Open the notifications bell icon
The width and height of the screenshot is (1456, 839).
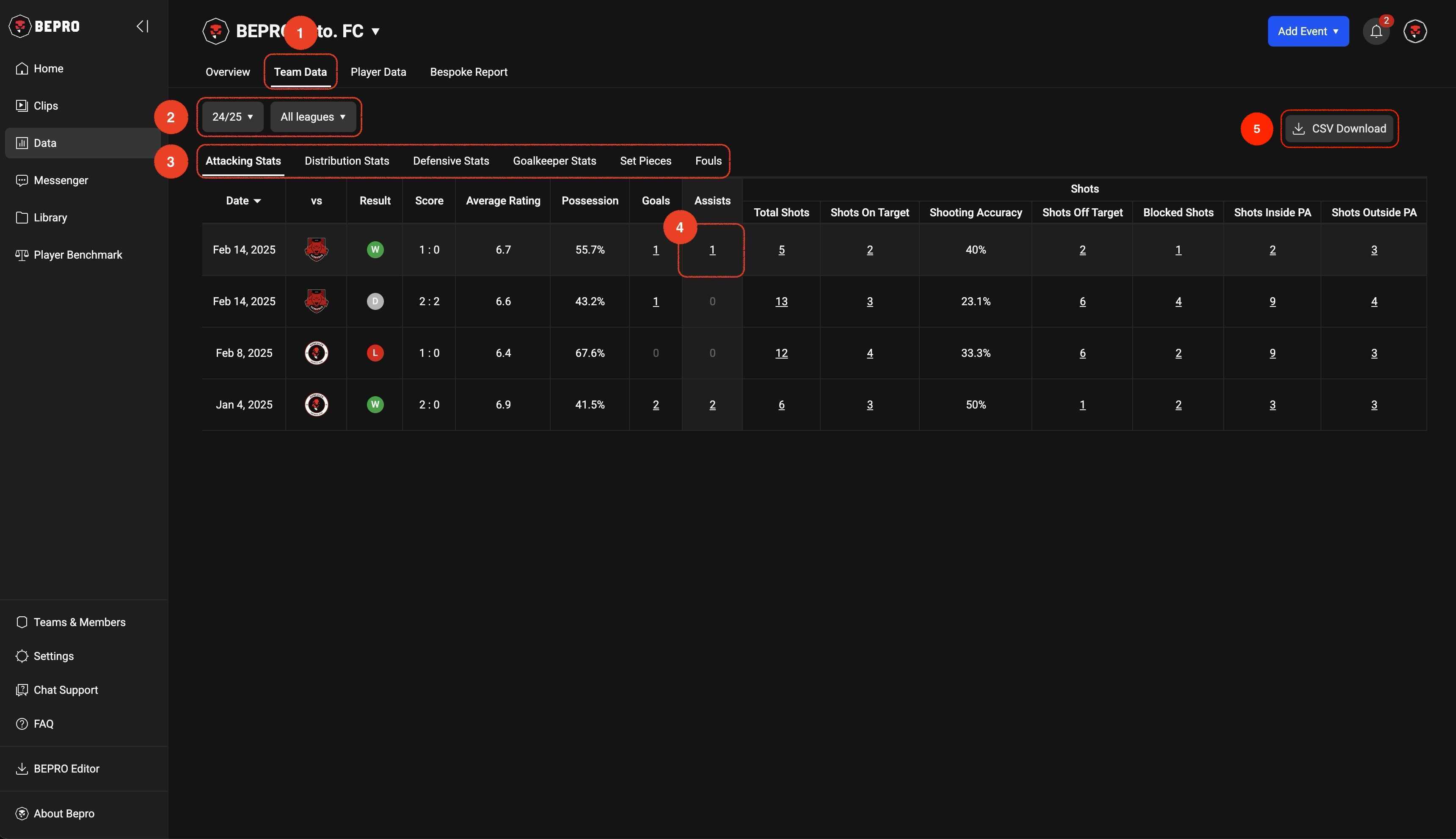[1376, 32]
